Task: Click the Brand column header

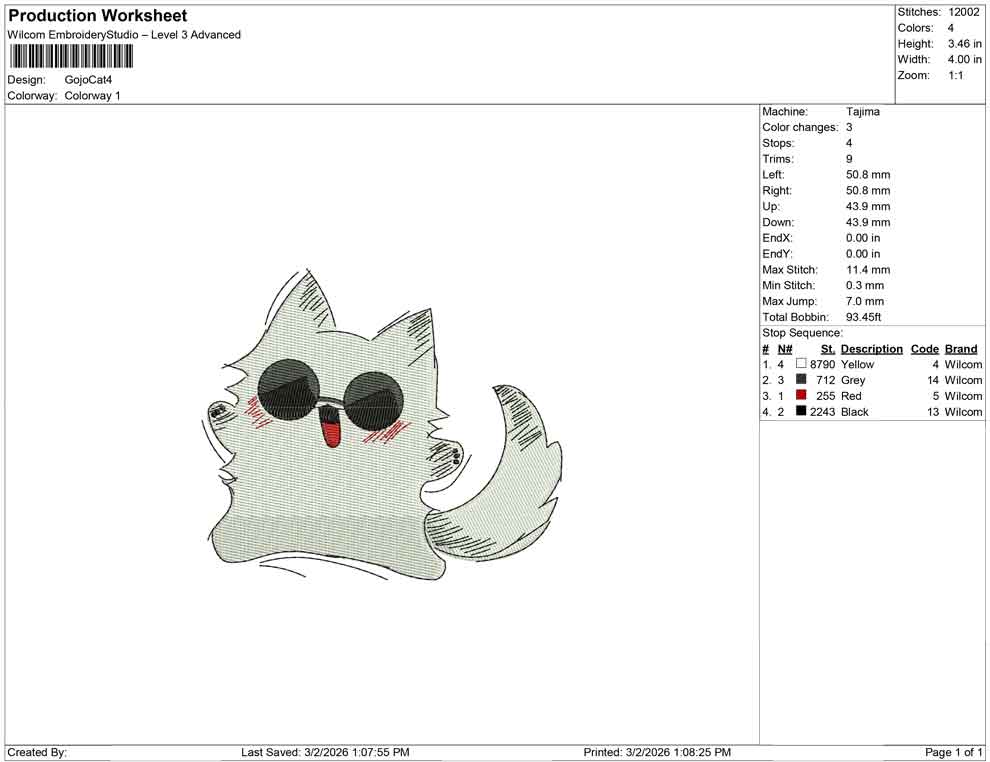Action: tap(961, 348)
